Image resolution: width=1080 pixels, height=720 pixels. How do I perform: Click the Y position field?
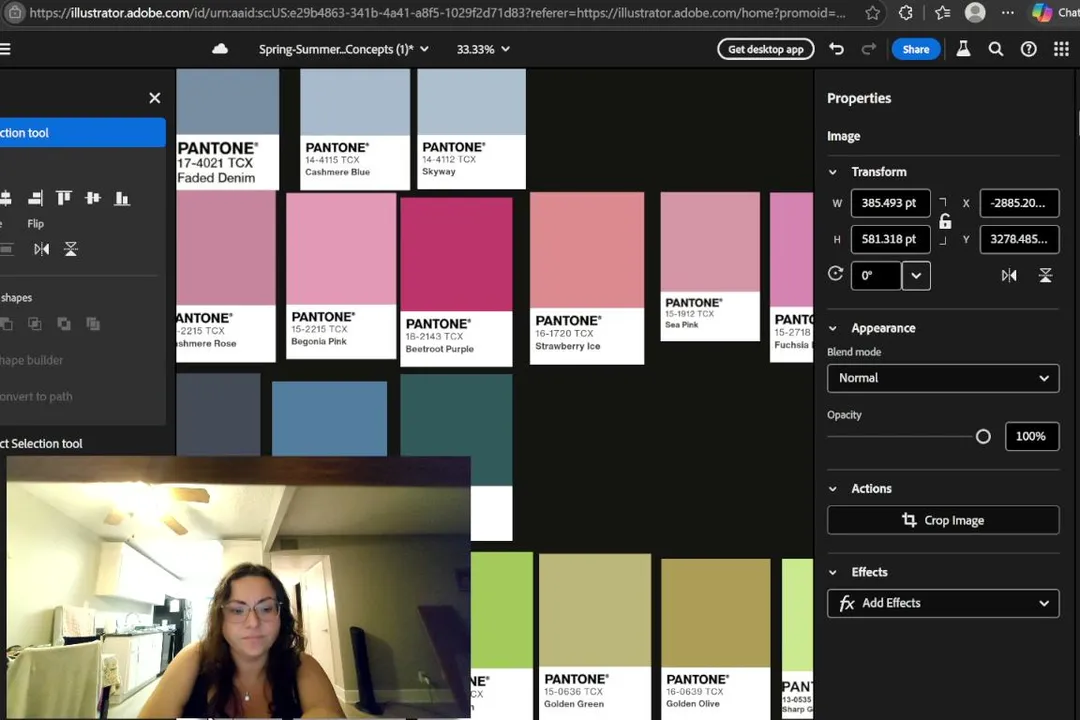point(1019,239)
